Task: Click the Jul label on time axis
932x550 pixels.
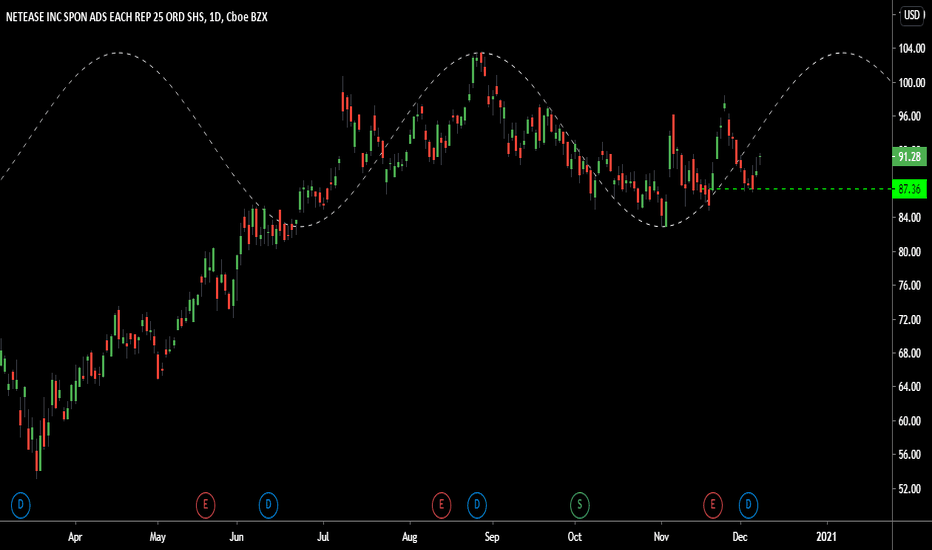Action: coord(323,537)
